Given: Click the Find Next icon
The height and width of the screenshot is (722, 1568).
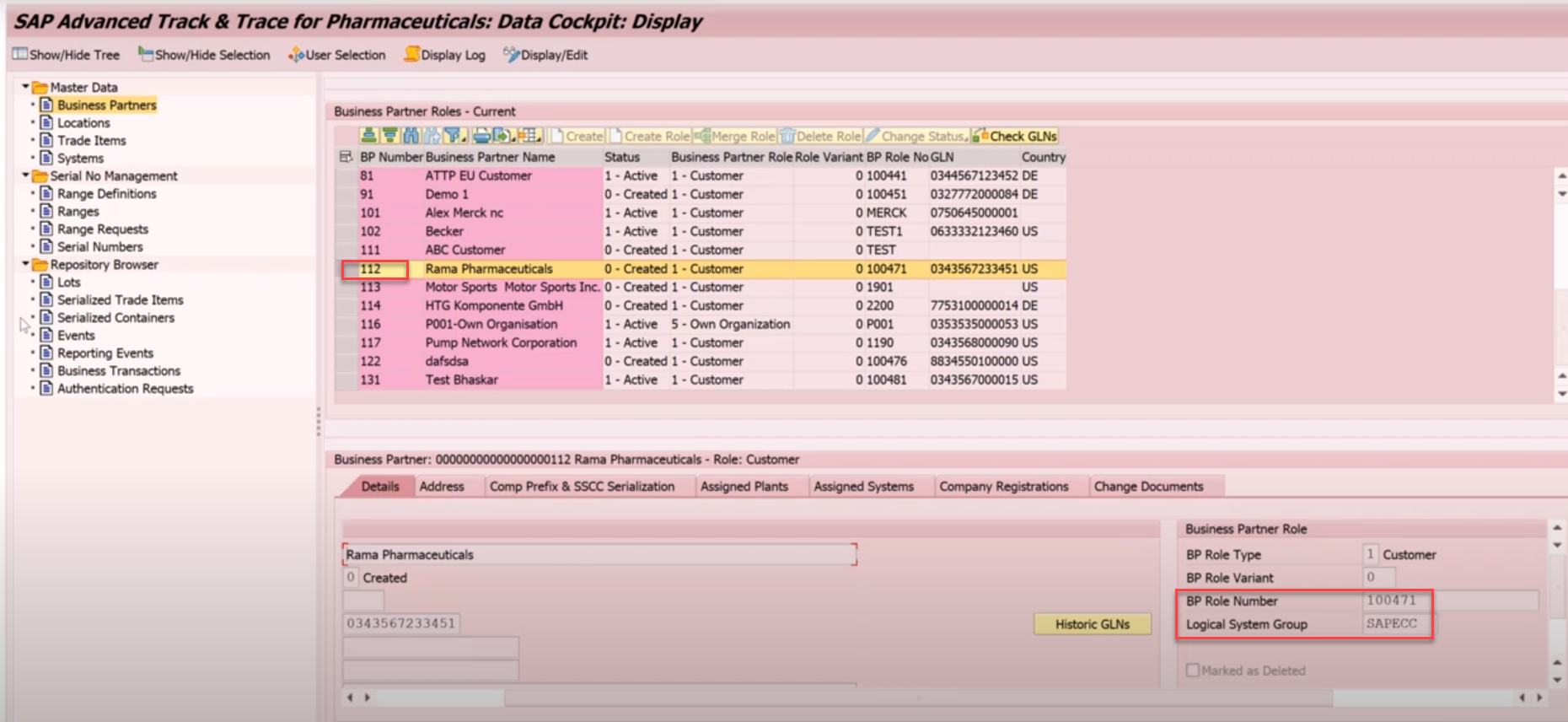Looking at the screenshot, I should click(432, 136).
